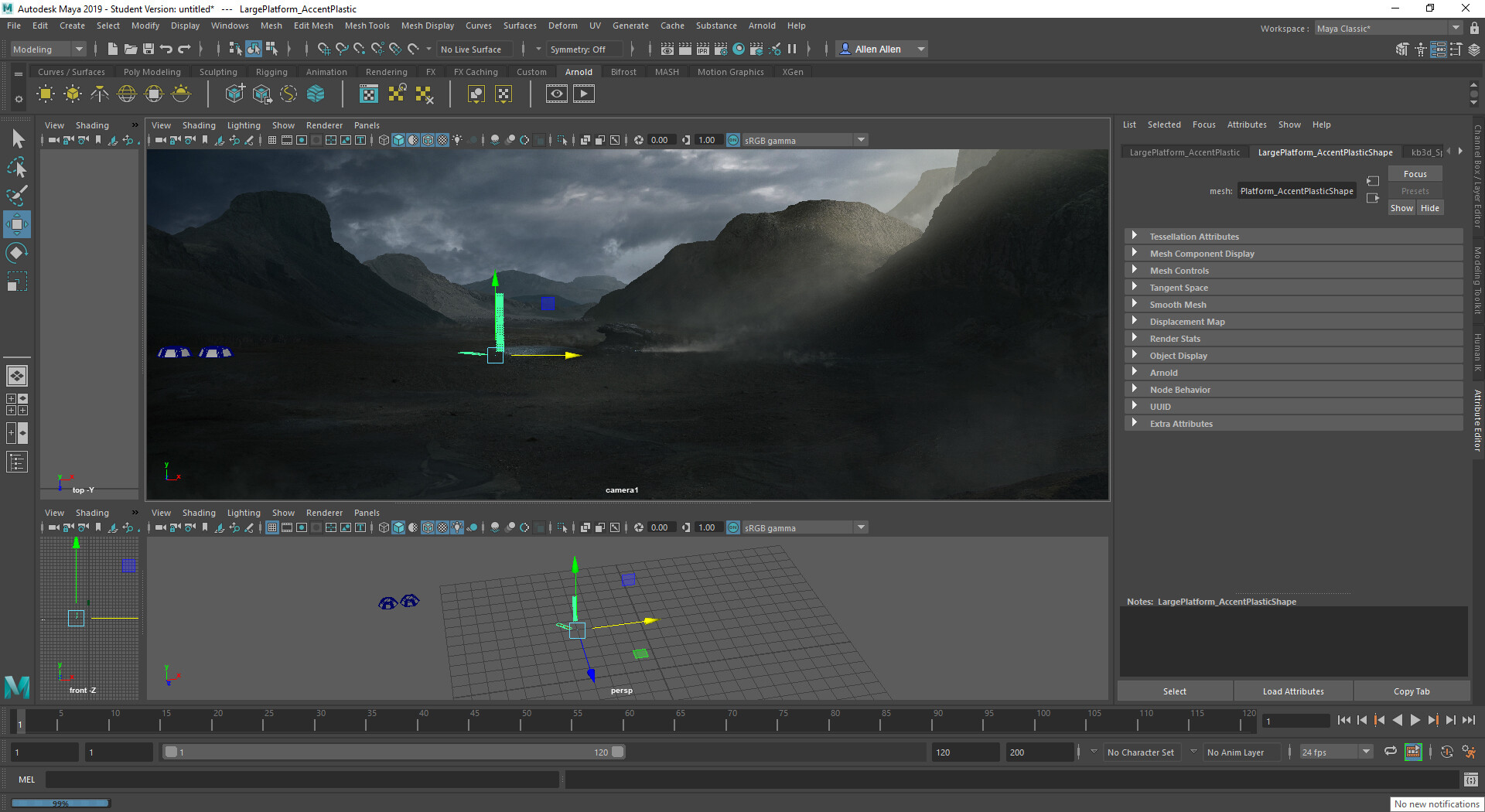Expand the Displacement Map section
This screenshot has width=1485, height=812.
[x=1293, y=322]
